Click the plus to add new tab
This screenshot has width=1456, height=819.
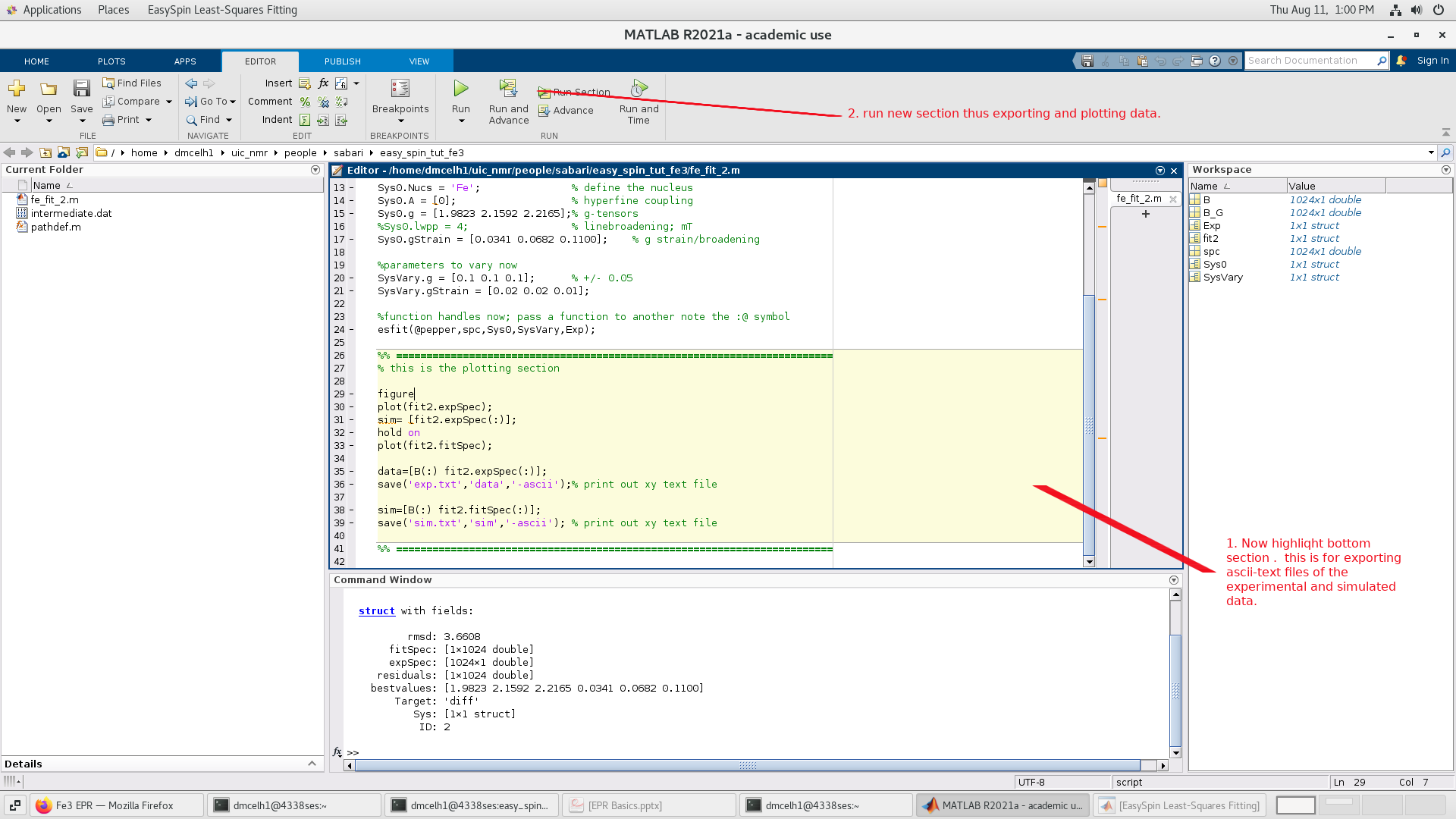[x=1145, y=214]
